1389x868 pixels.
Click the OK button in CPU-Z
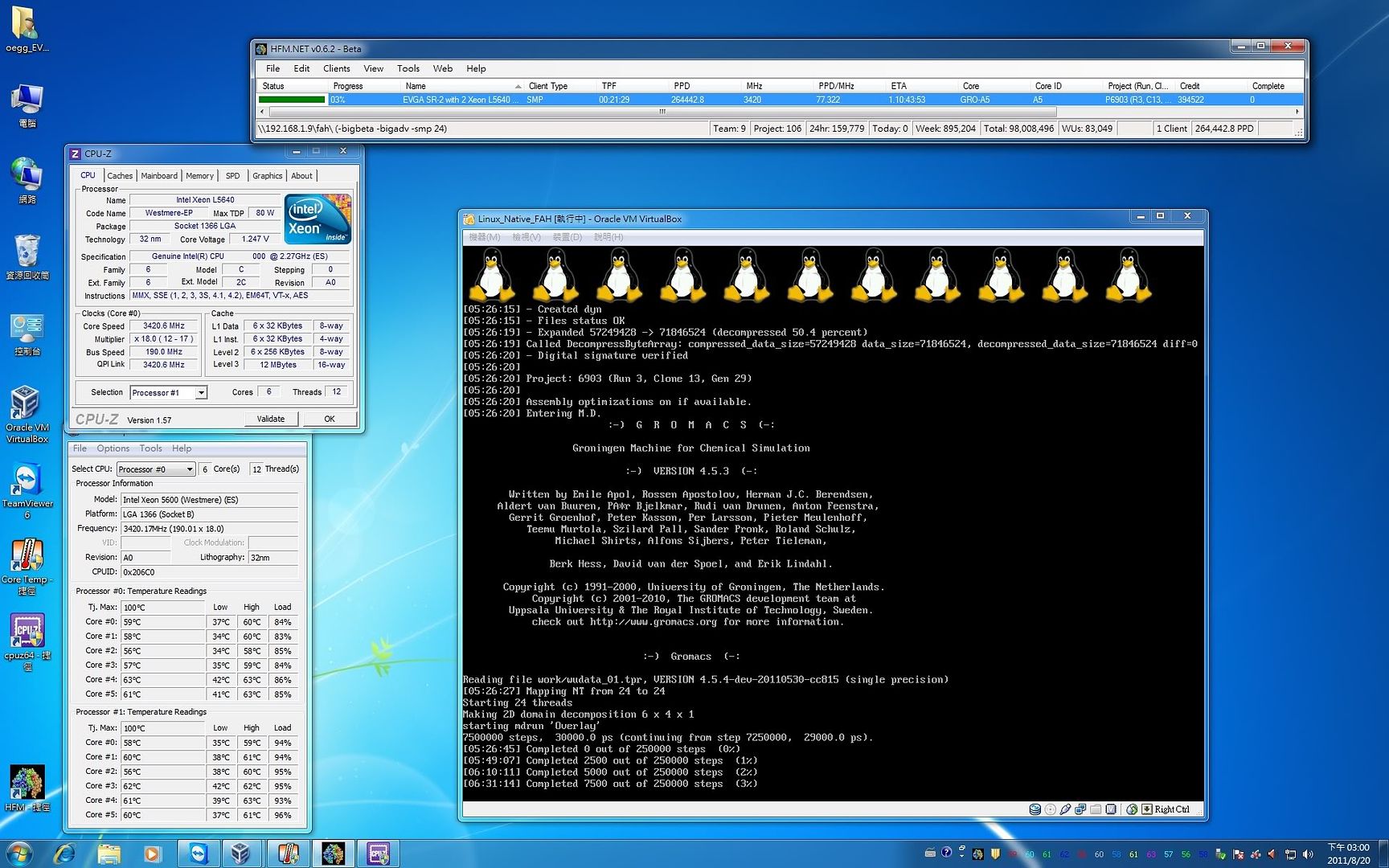330,419
